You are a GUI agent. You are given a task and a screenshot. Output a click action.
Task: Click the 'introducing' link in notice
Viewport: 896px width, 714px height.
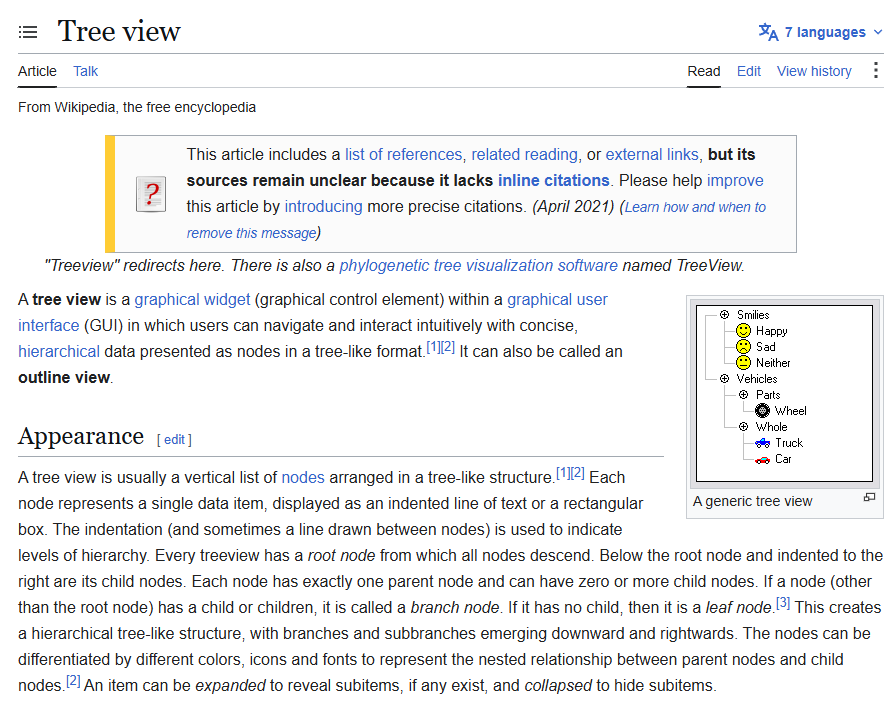click(x=323, y=207)
